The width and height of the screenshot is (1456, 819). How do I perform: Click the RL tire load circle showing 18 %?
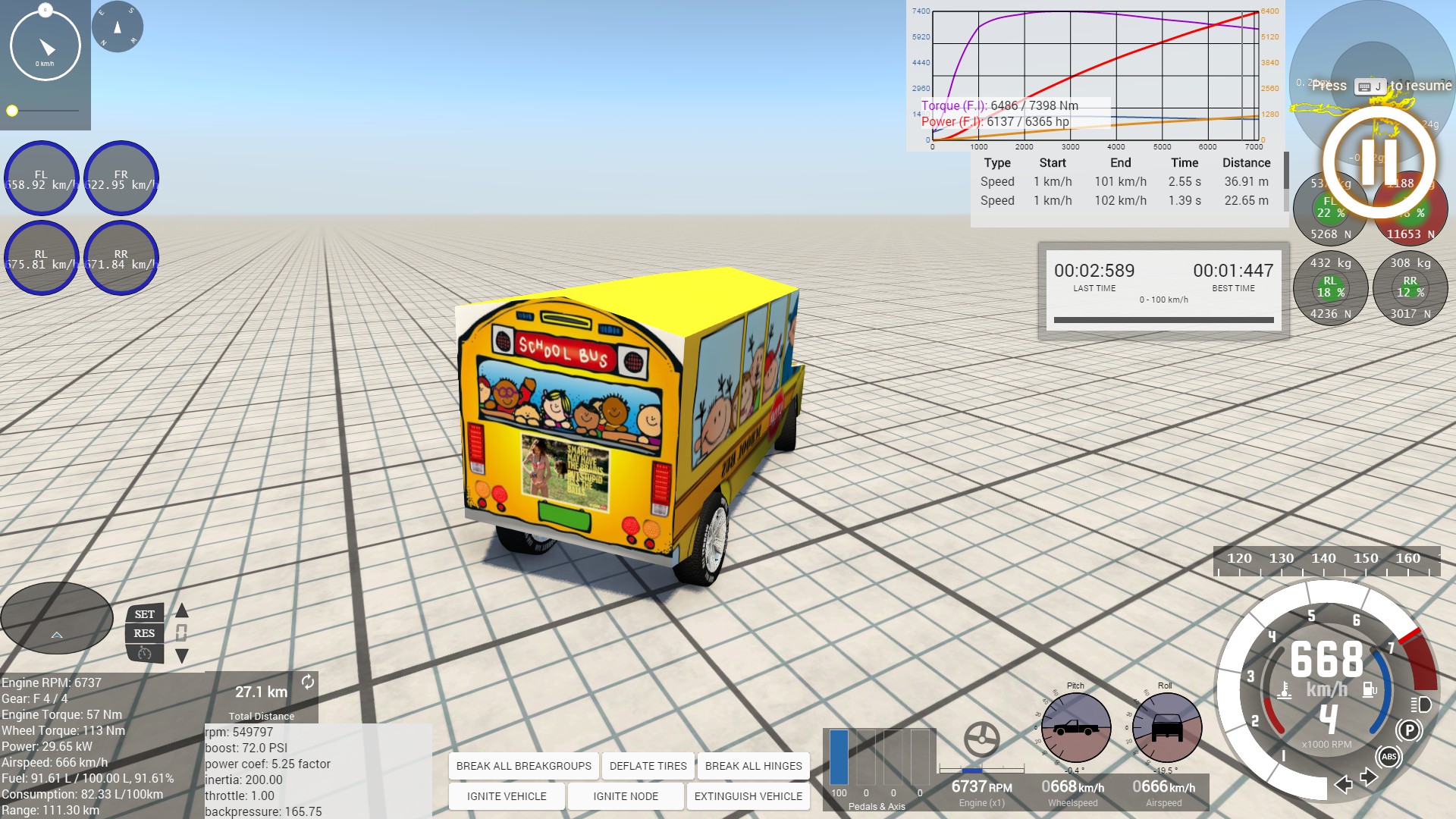pos(1330,289)
